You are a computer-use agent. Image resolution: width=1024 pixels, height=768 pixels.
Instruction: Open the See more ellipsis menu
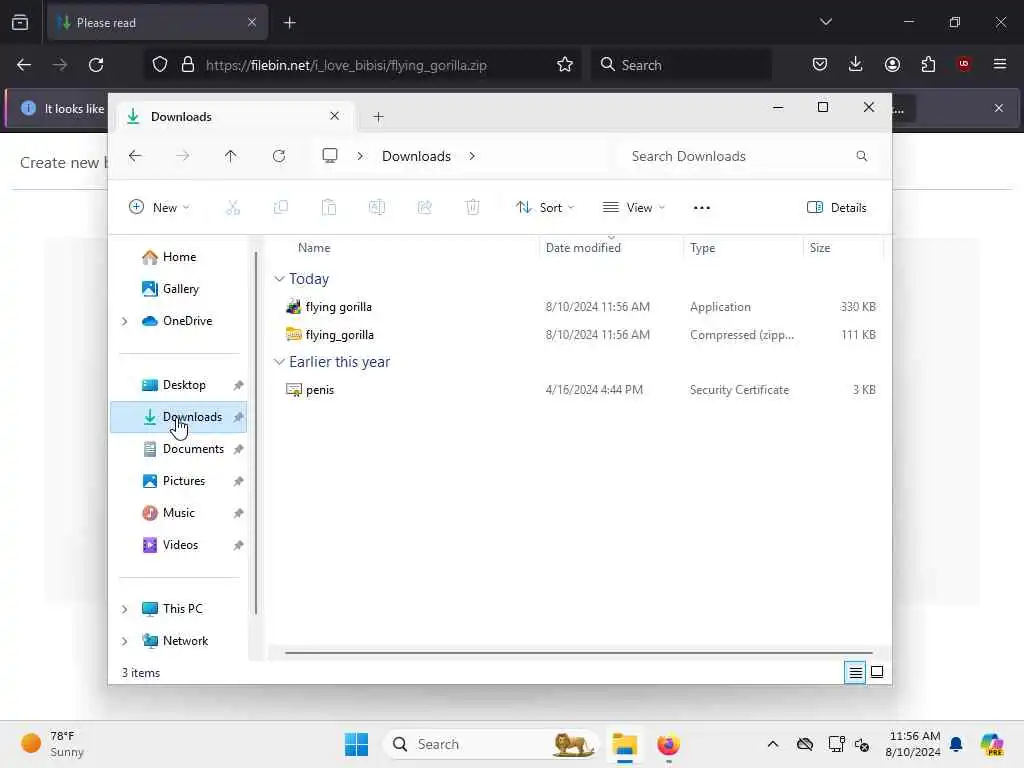pos(701,208)
